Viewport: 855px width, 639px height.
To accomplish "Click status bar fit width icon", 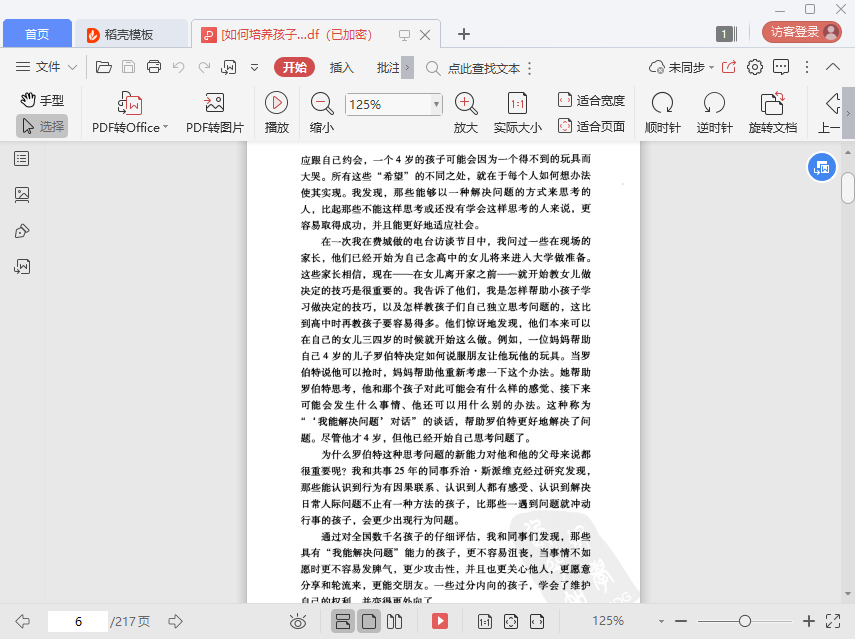I will tap(537, 621).
